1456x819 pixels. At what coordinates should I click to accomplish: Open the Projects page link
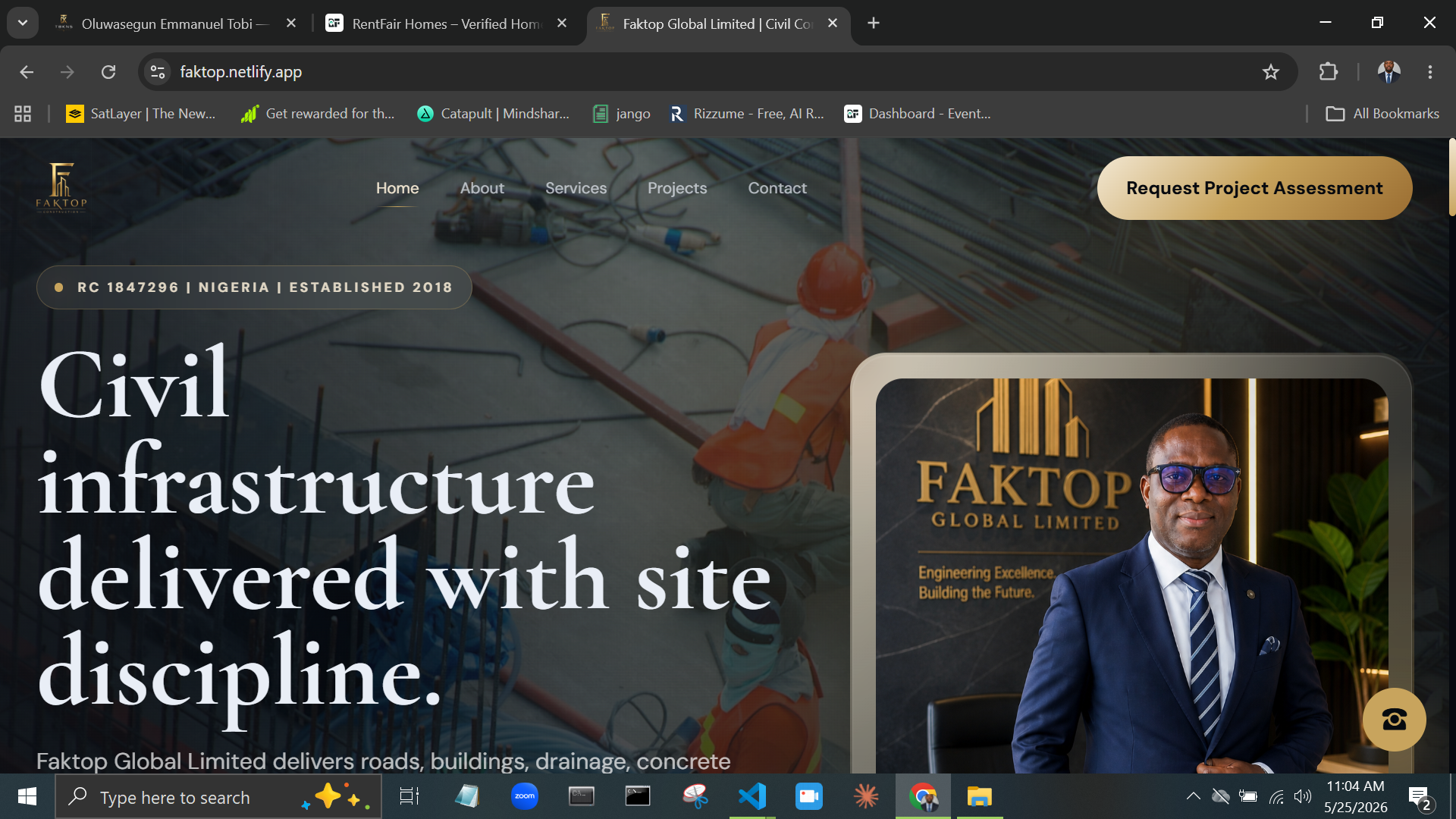click(x=677, y=188)
